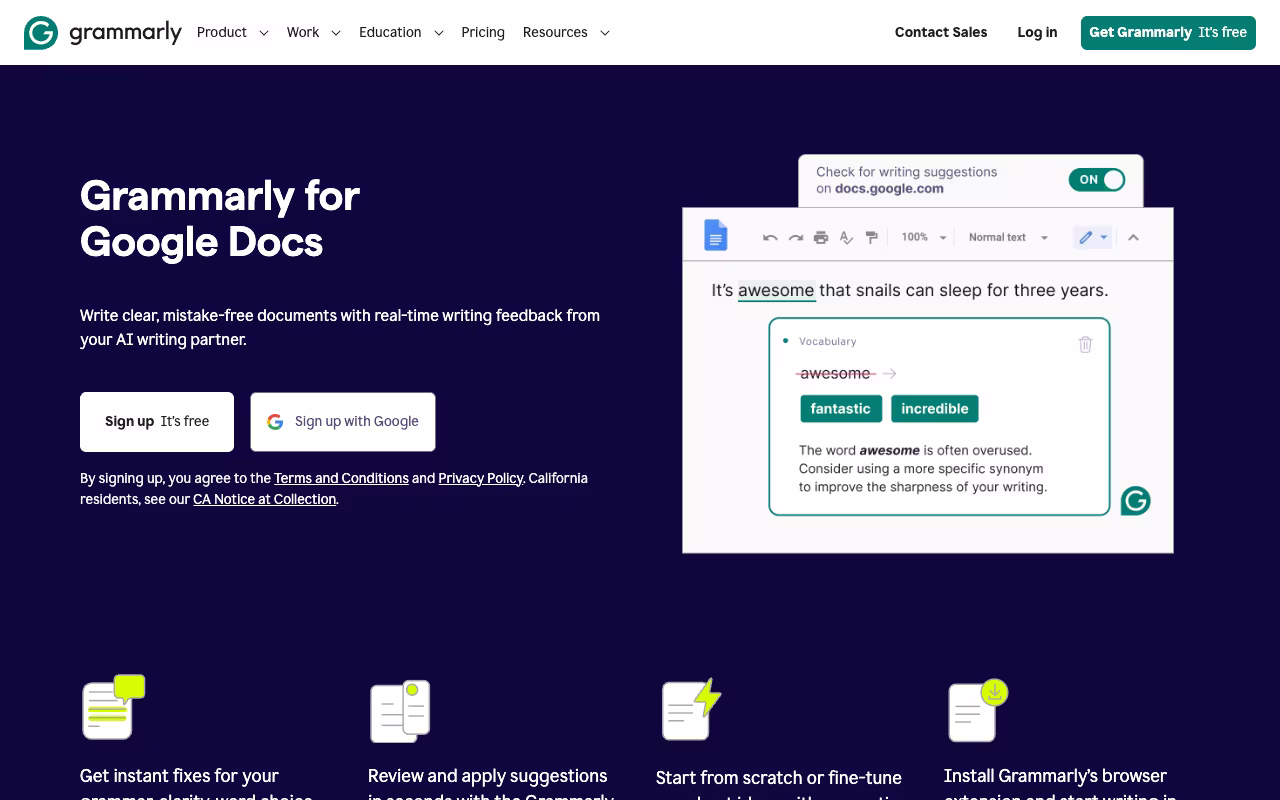The width and height of the screenshot is (1280, 800).
Task: Open the 100% zoom dropdown
Action: 924,237
